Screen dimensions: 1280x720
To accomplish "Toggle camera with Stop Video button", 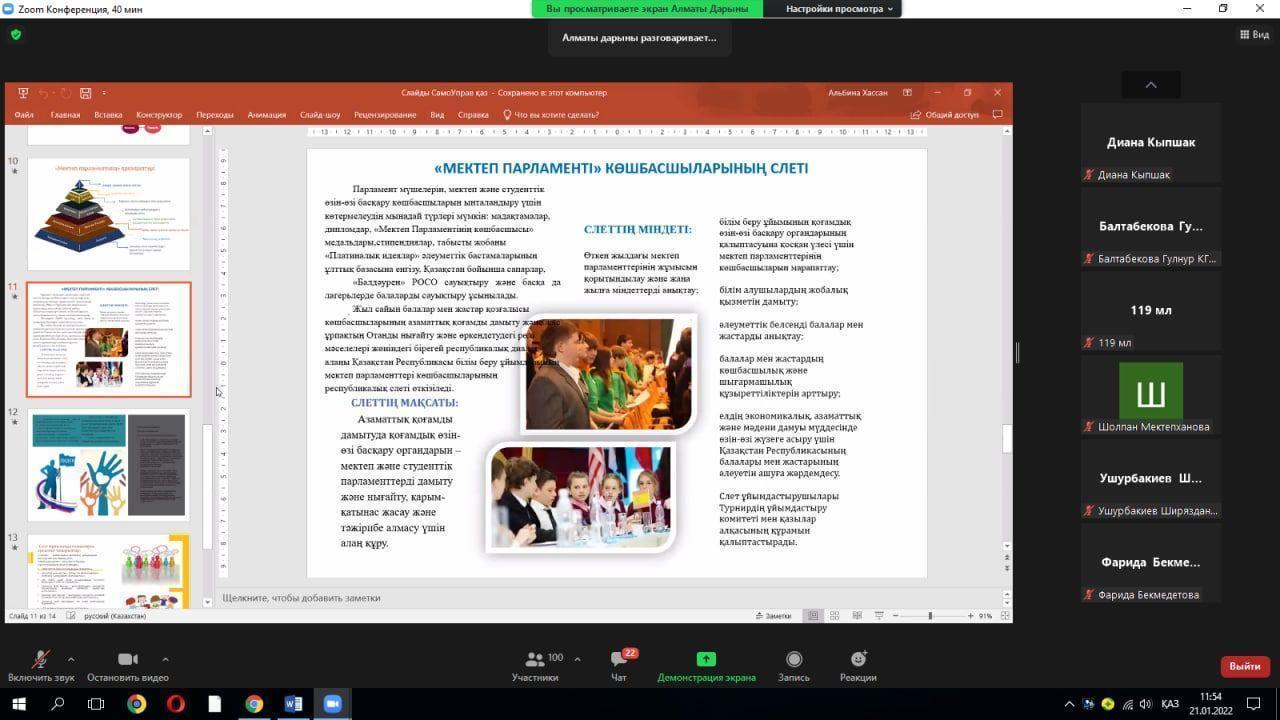I will pos(127,659).
